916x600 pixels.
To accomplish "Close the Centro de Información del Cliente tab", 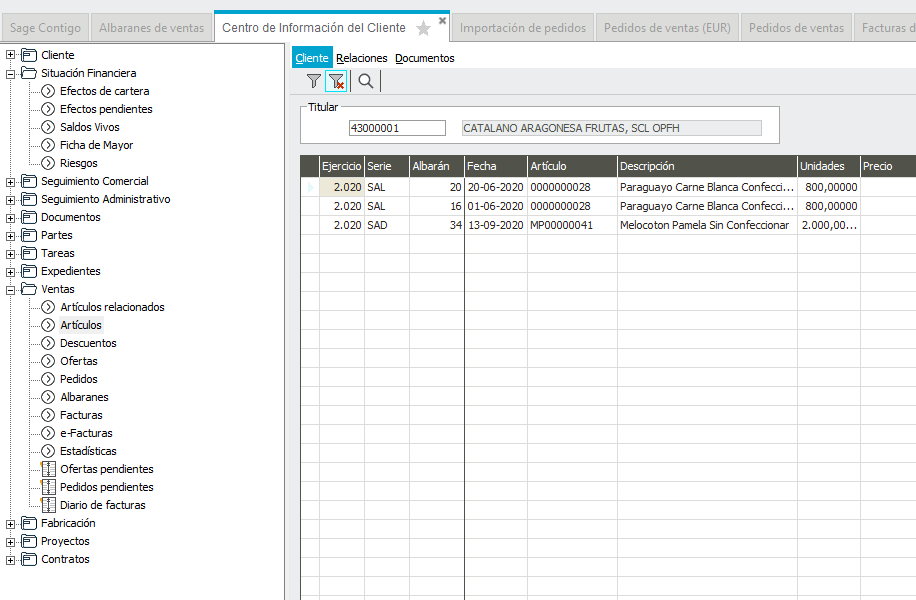I will pos(442,20).
